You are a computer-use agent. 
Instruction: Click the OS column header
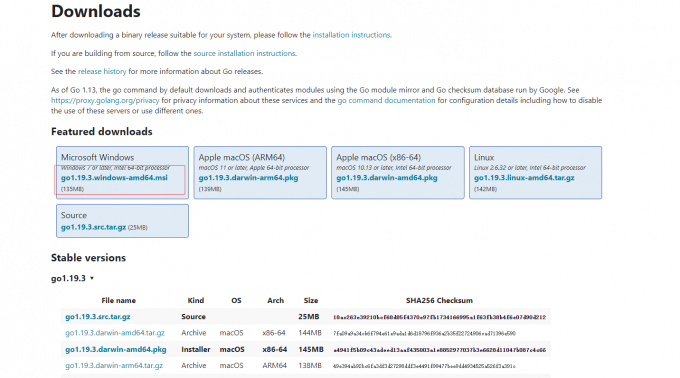click(236, 300)
